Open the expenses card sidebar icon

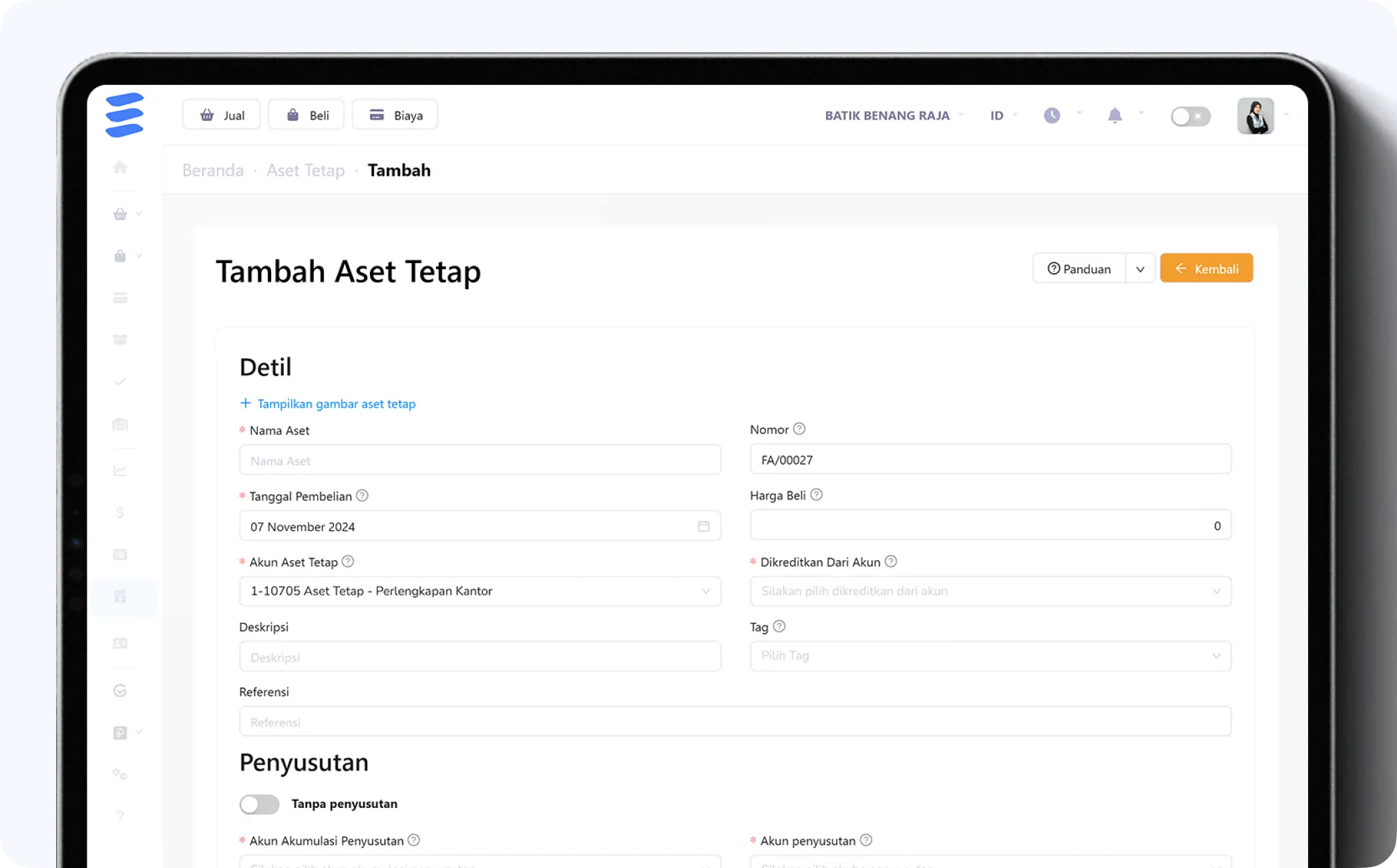pyautogui.click(x=120, y=298)
